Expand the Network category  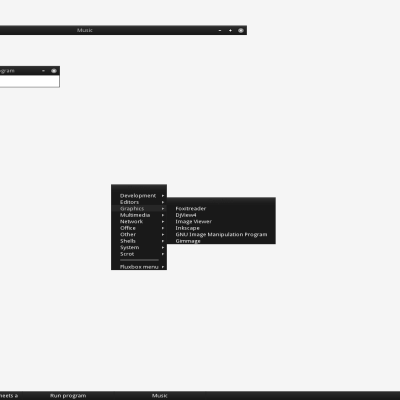click(x=139, y=222)
